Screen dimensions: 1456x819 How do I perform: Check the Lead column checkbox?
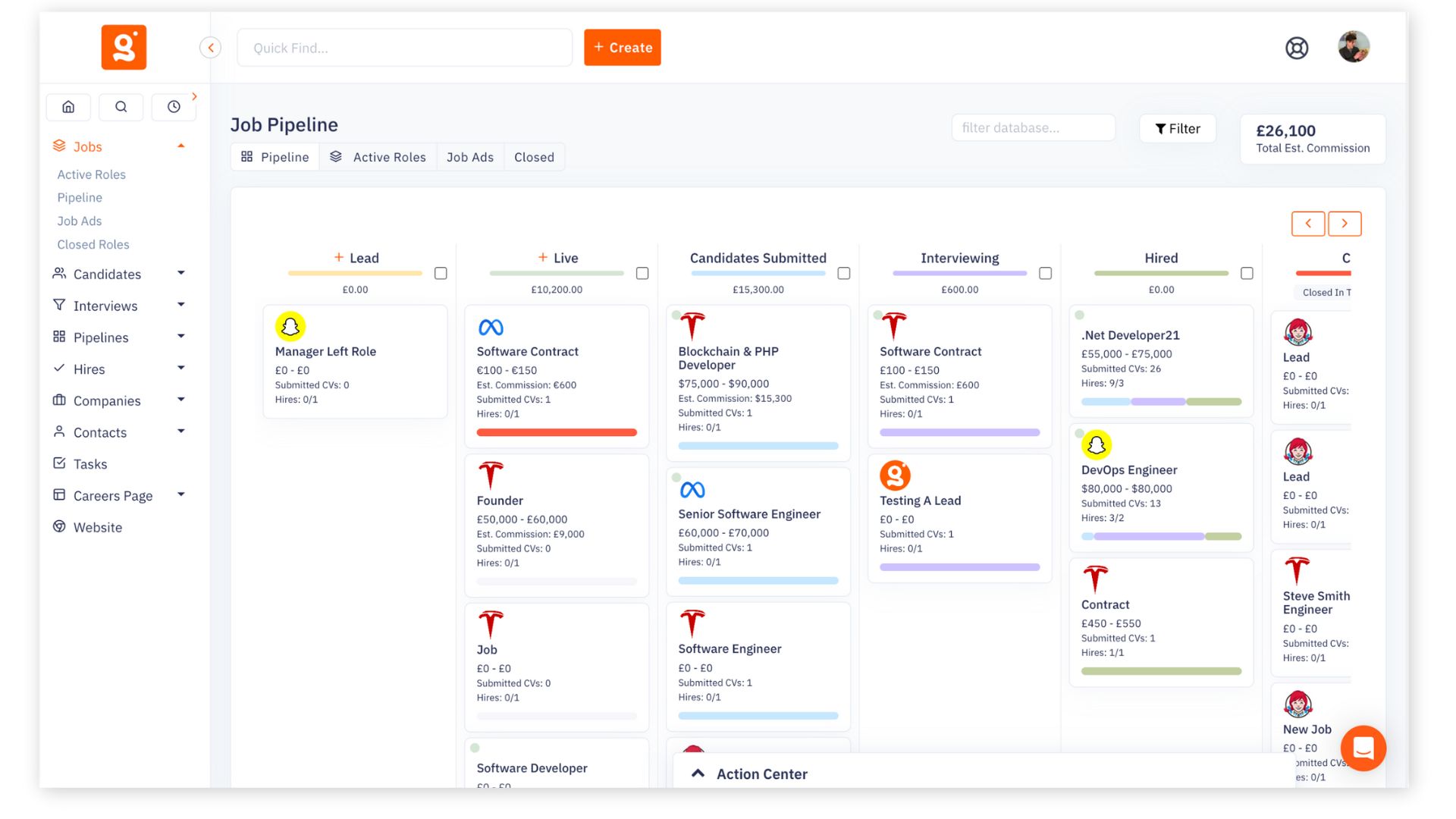(x=441, y=273)
